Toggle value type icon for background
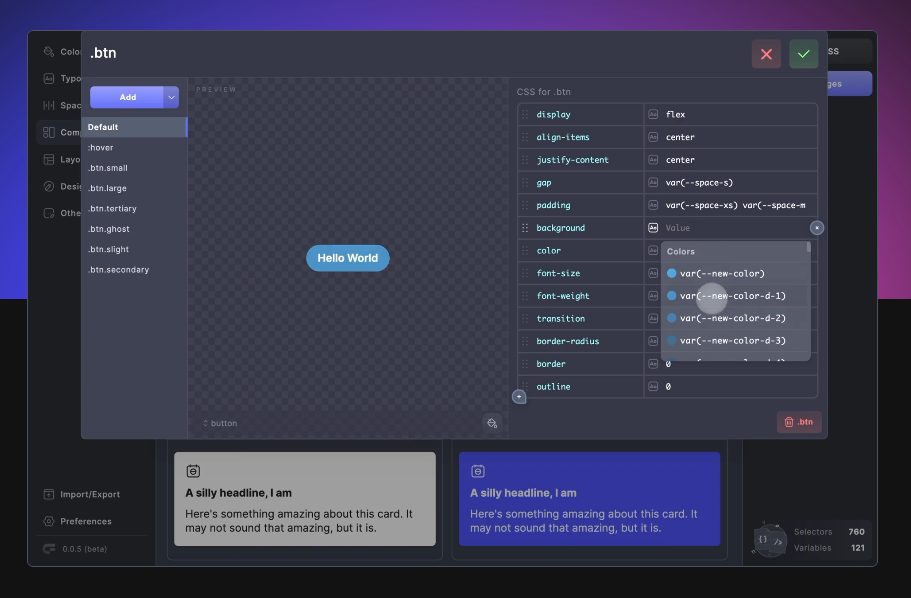The height and width of the screenshot is (598, 911). pos(653,228)
